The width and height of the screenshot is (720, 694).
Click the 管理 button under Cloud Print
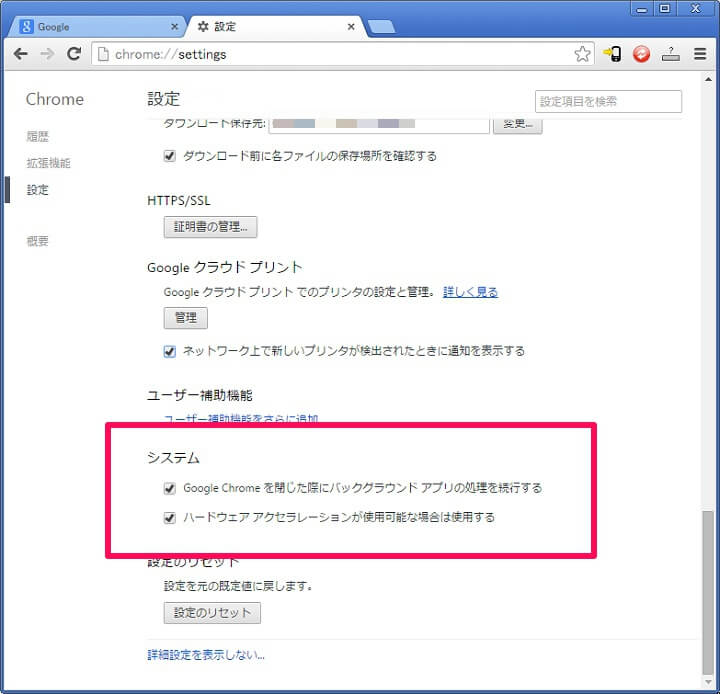186,318
